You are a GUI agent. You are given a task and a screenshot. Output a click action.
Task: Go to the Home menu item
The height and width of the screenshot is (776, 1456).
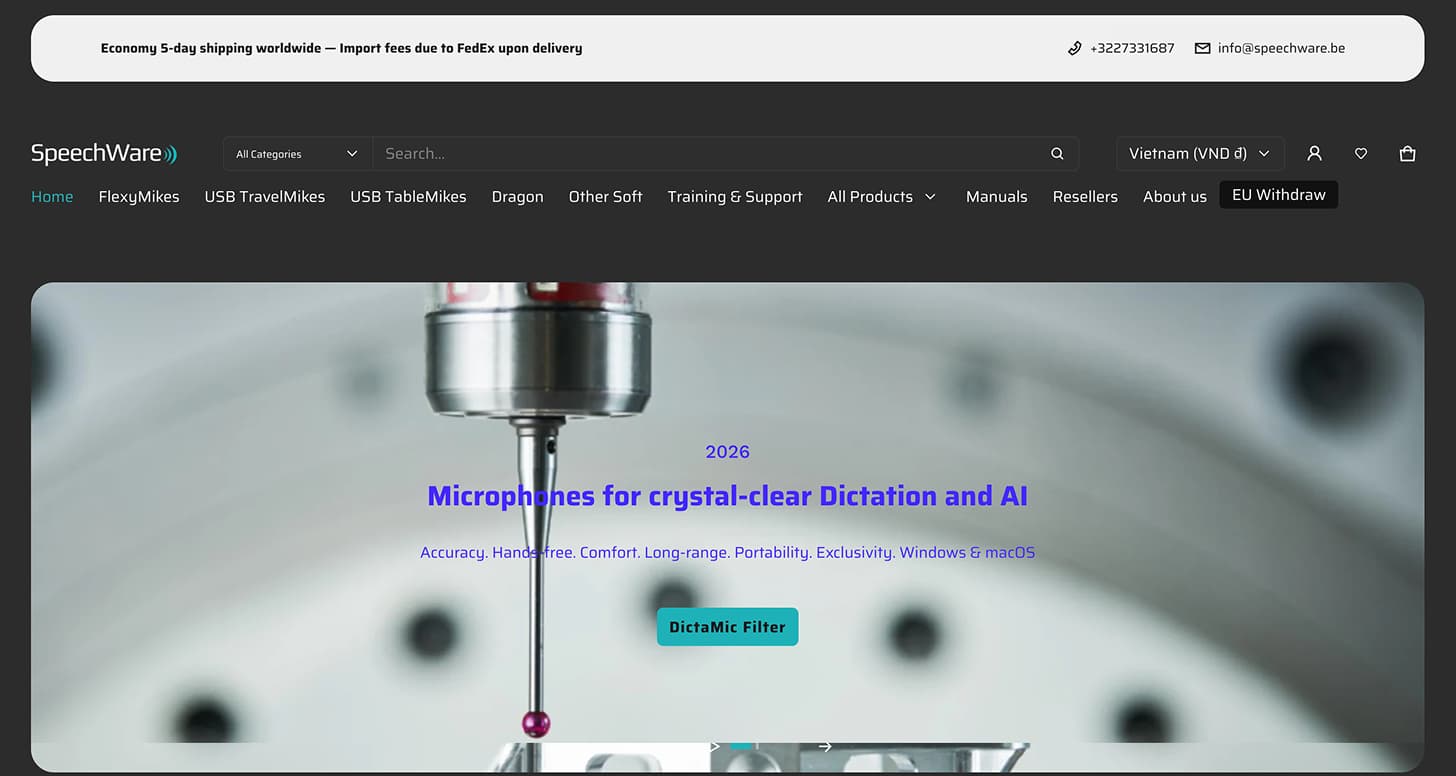(x=52, y=197)
